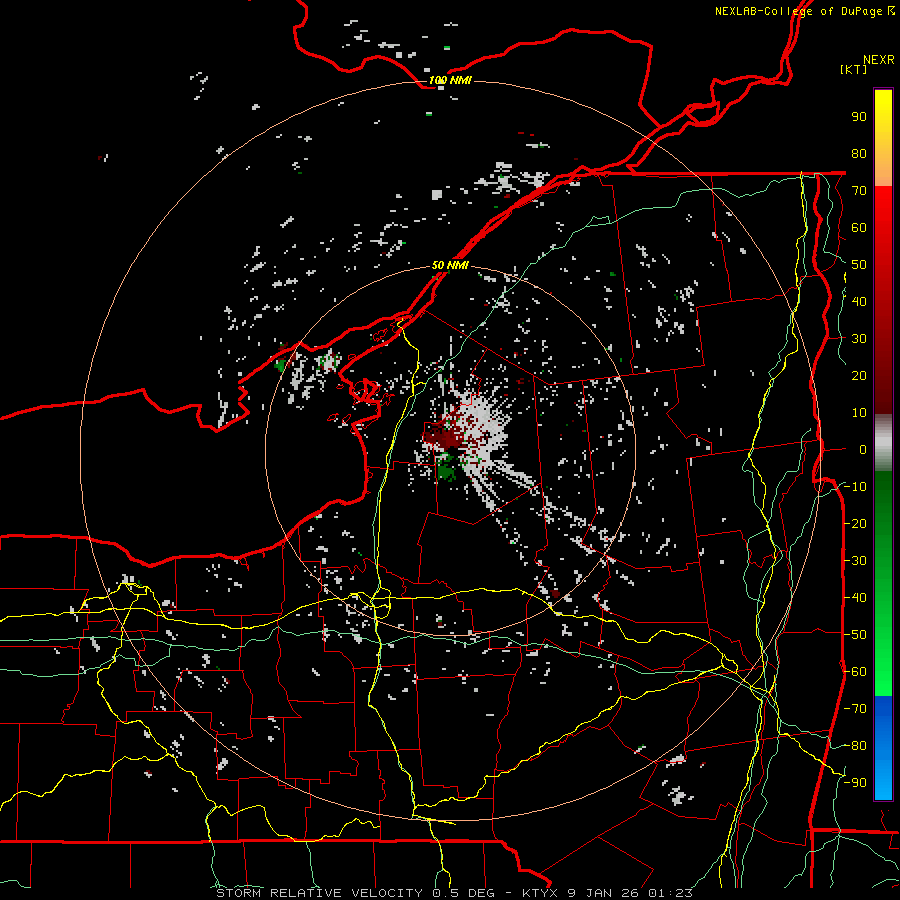Click the bright red segment of the velocity scale

tap(883, 241)
